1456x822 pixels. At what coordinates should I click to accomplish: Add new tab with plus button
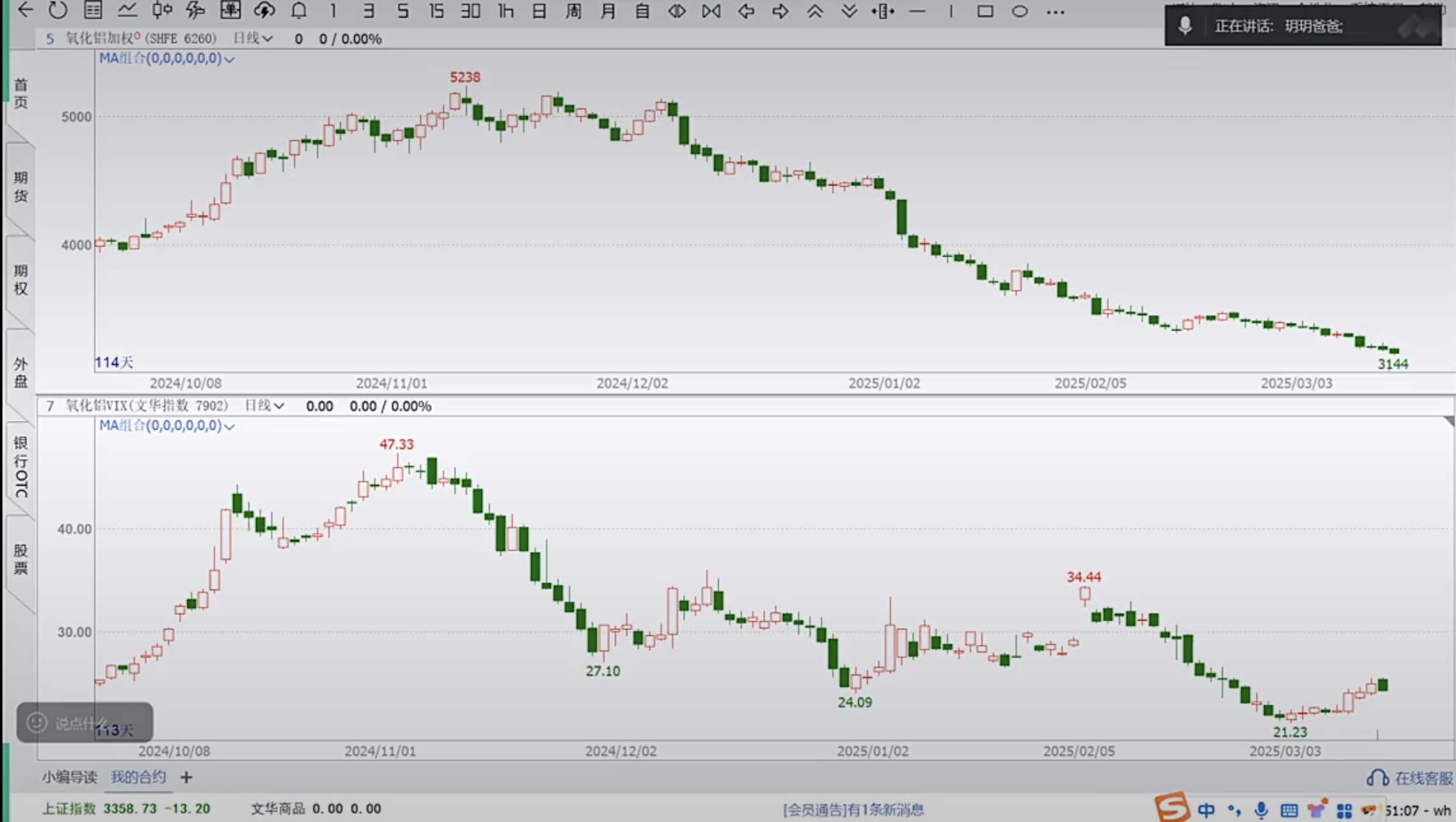click(x=186, y=777)
